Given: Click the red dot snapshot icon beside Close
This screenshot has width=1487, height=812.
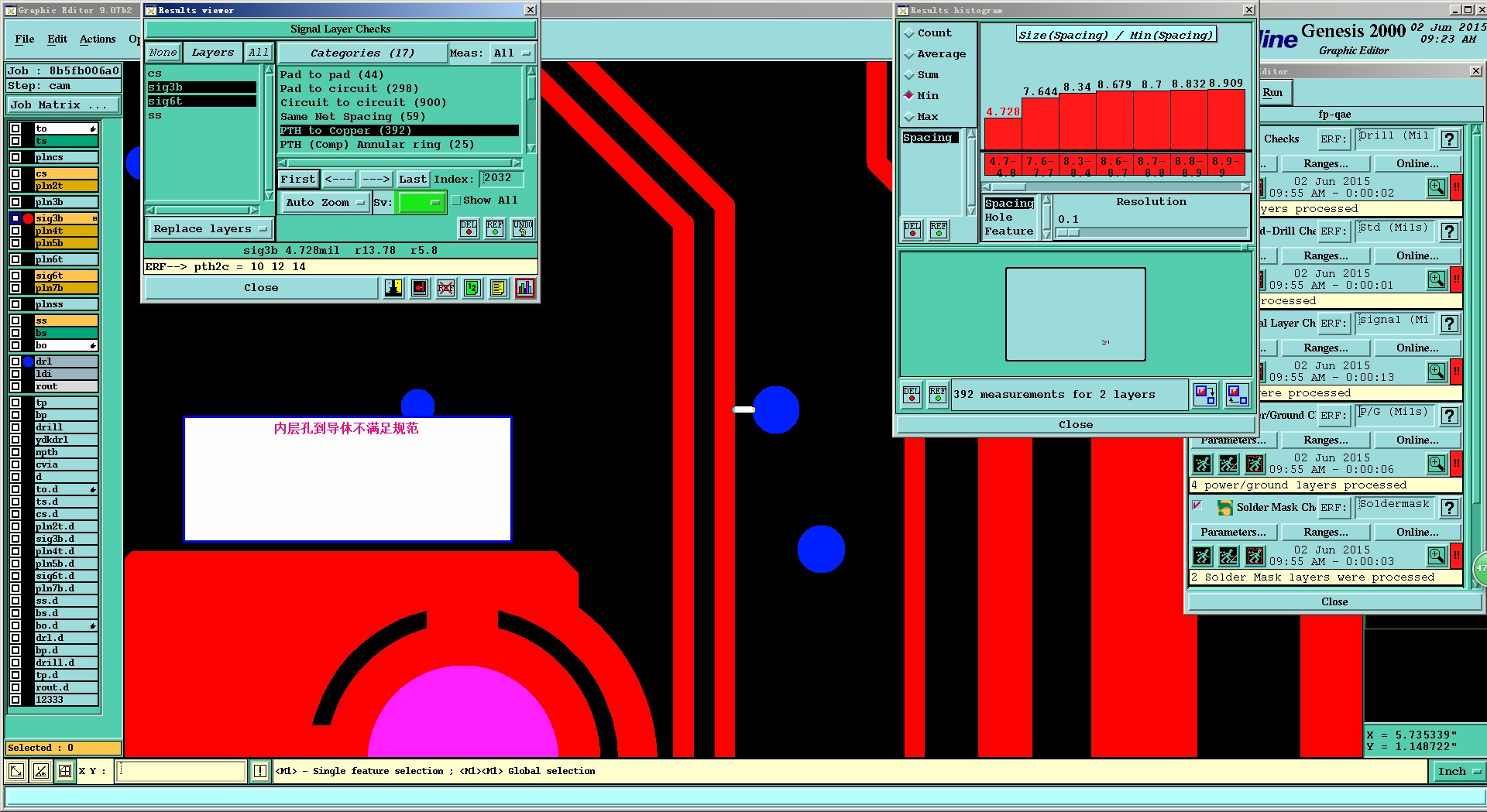Looking at the screenshot, I should pyautogui.click(x=420, y=288).
